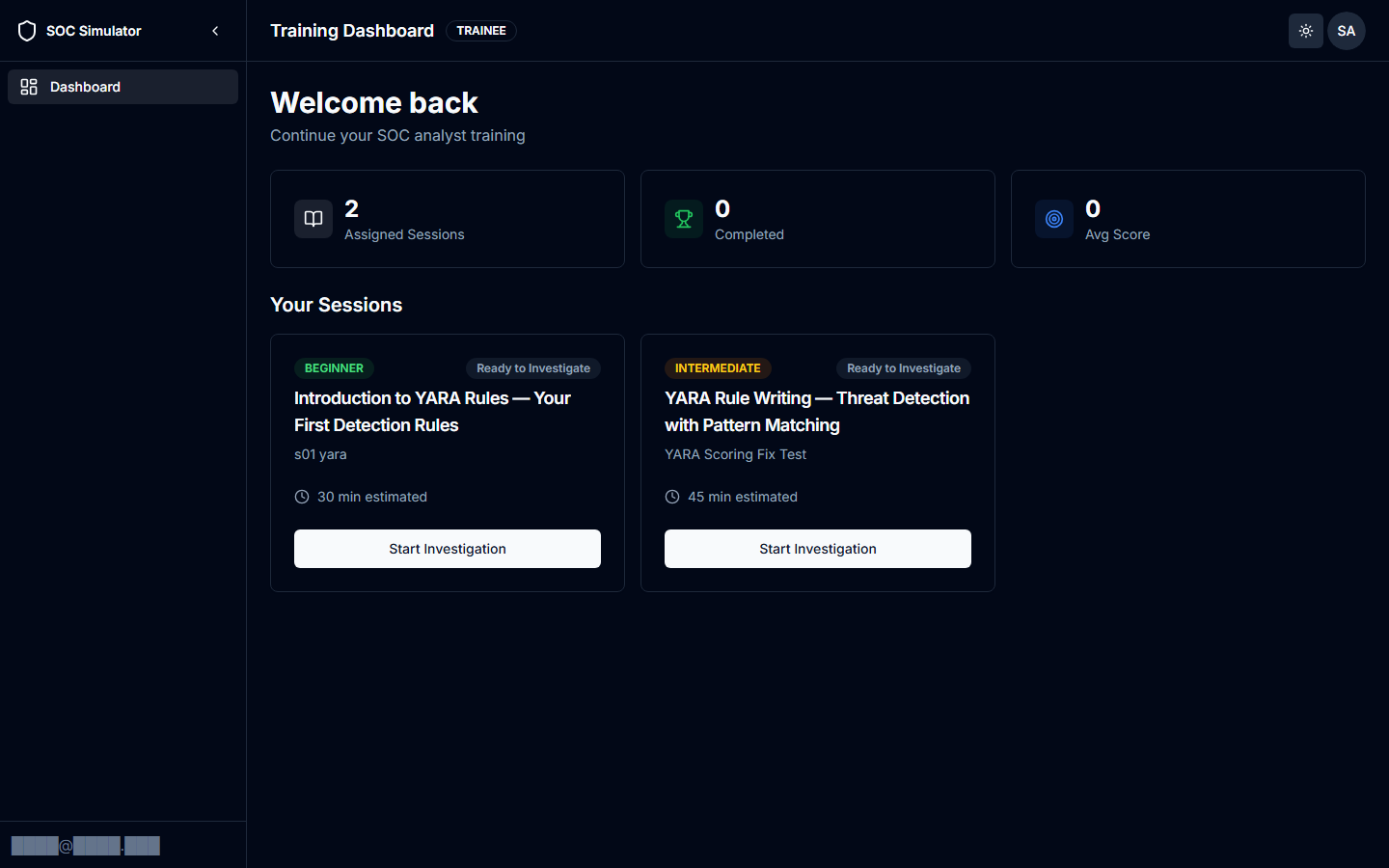
Task: Select the Dashboard grid icon in sidebar
Action: 28,86
